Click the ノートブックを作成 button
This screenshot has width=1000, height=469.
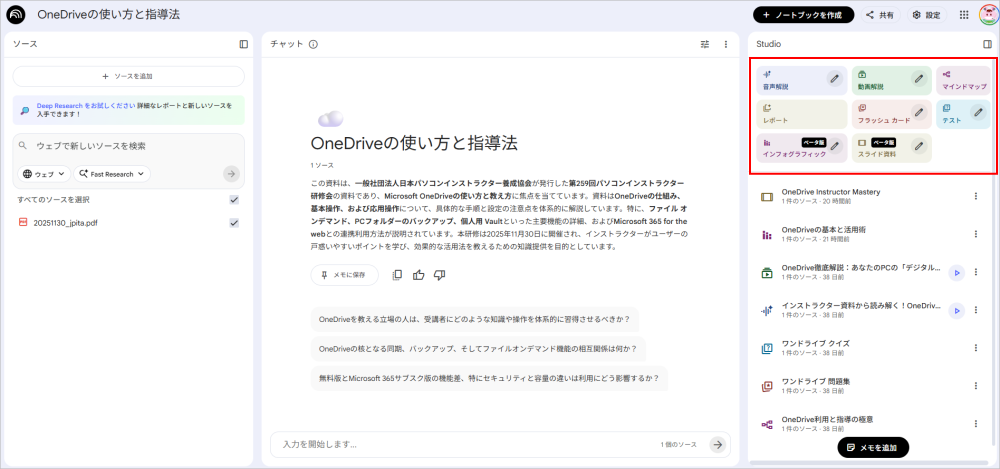804,15
